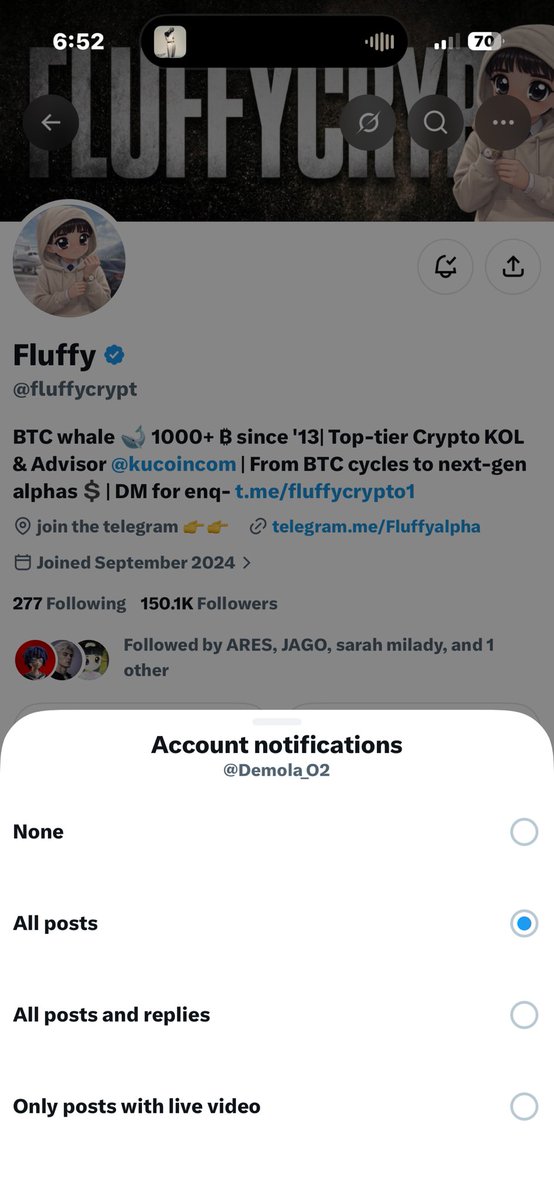The height and width of the screenshot is (1200, 554).
Task: Tap the back arrow icon
Action: click(50, 122)
